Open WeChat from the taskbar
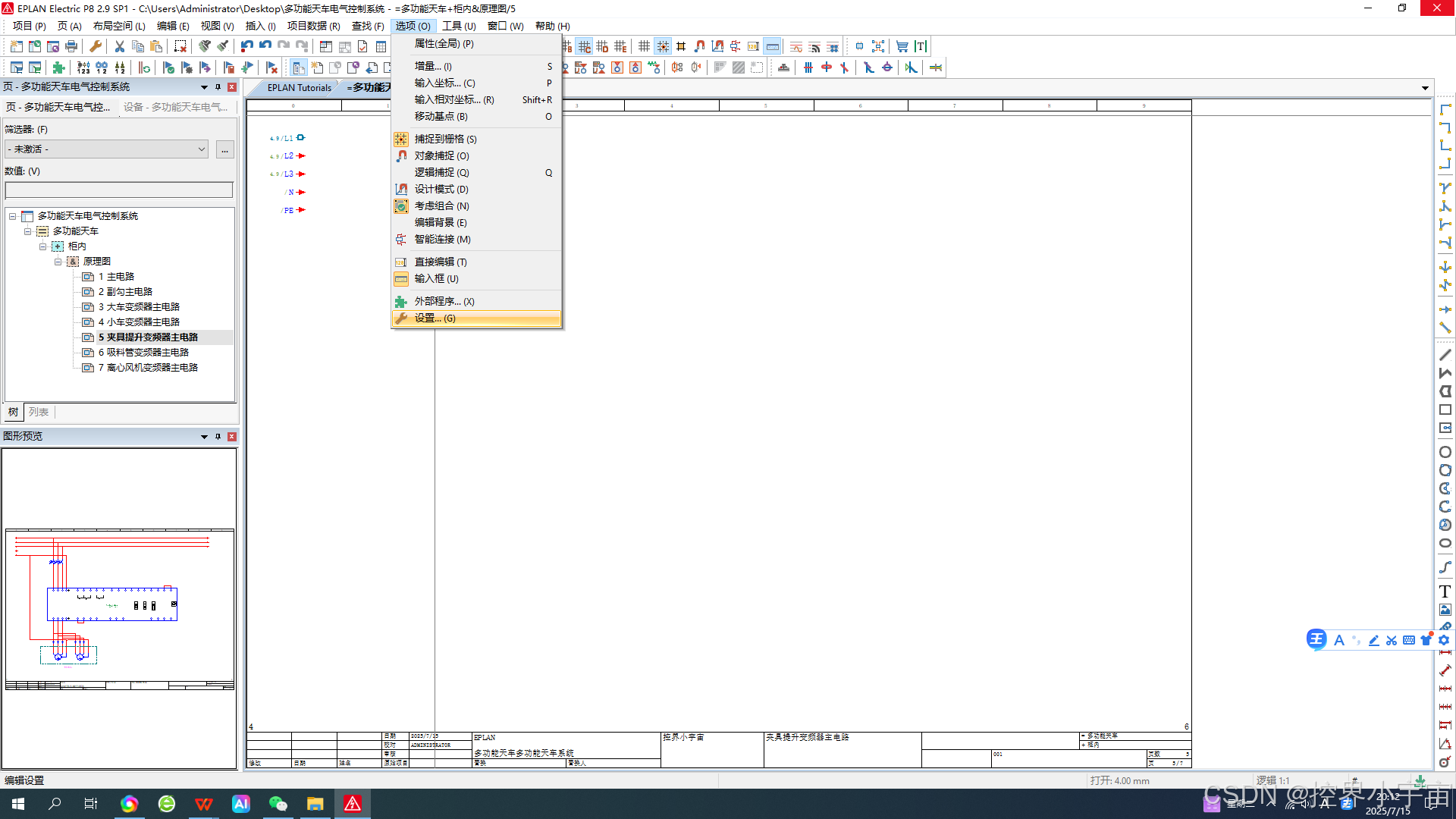 pyautogui.click(x=278, y=804)
